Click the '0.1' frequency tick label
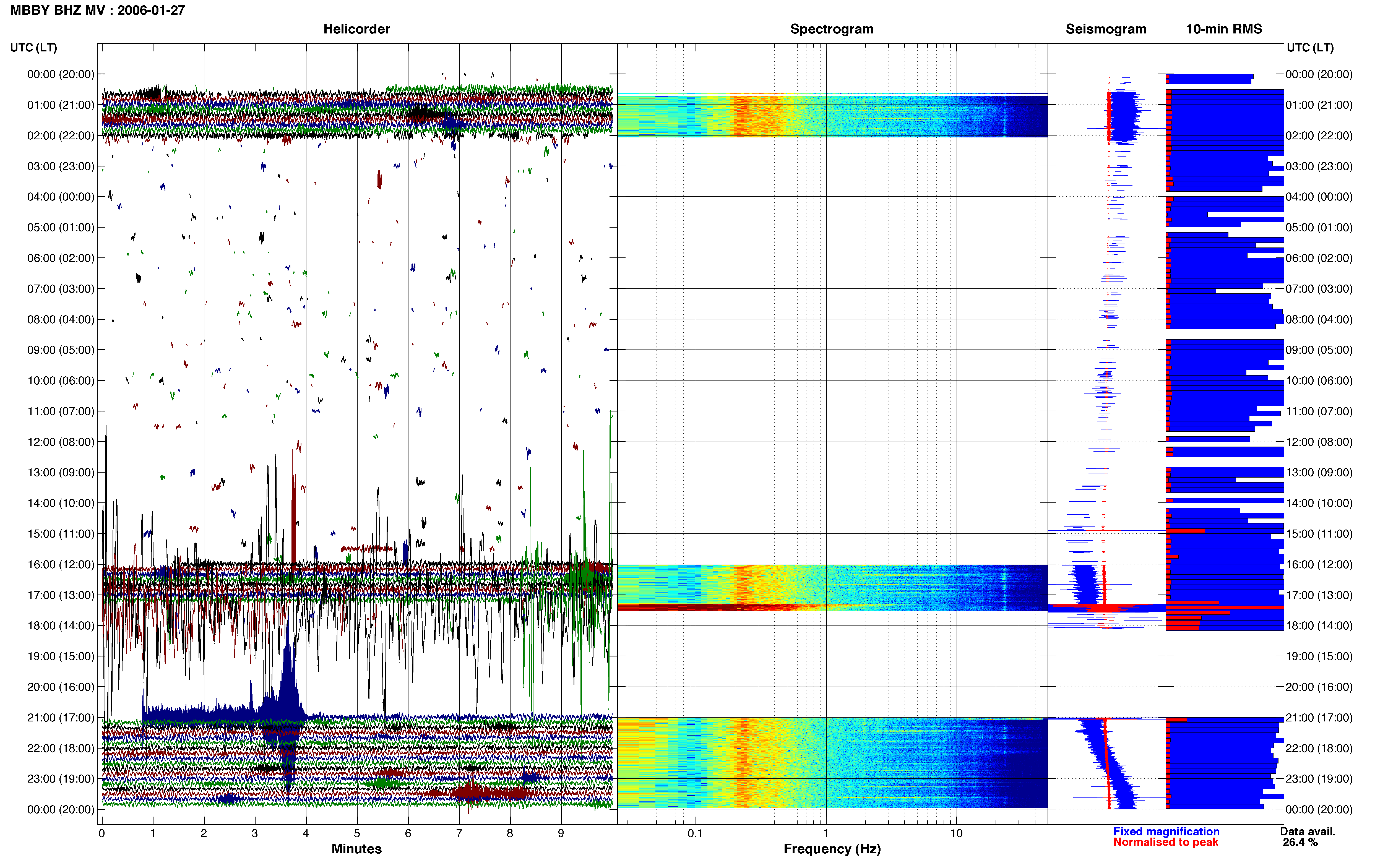 click(x=695, y=833)
